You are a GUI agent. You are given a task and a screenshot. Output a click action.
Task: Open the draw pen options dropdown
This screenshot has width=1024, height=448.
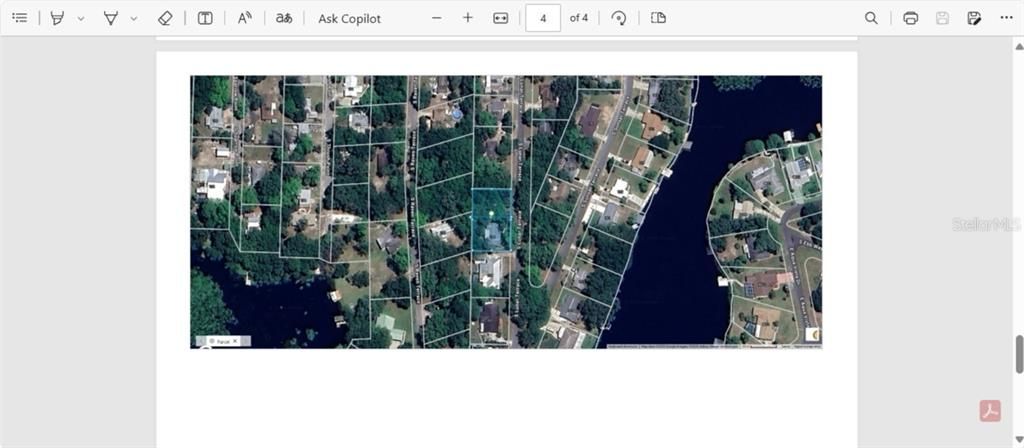coord(134,18)
